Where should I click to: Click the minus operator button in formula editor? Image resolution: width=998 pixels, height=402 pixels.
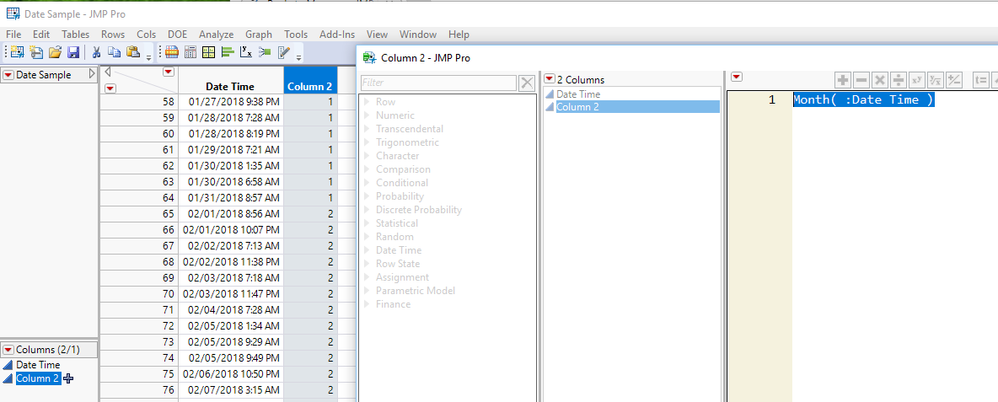pyautogui.click(x=861, y=80)
